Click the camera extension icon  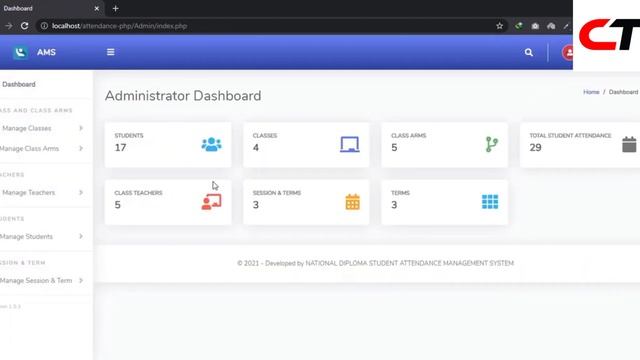[535, 26]
